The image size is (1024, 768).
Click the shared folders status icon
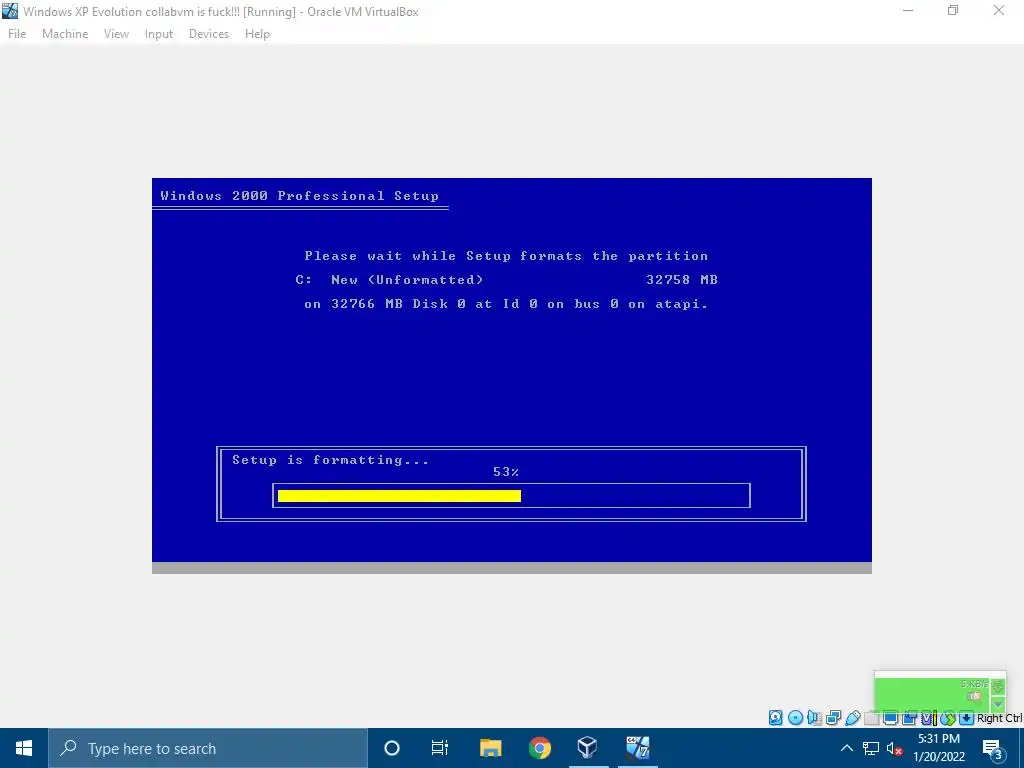871,718
